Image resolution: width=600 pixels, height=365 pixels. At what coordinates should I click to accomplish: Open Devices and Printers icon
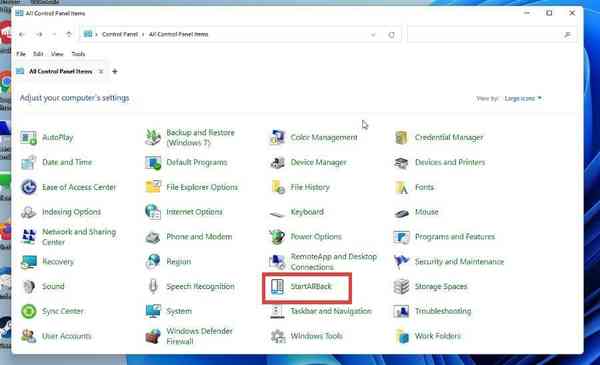401,162
